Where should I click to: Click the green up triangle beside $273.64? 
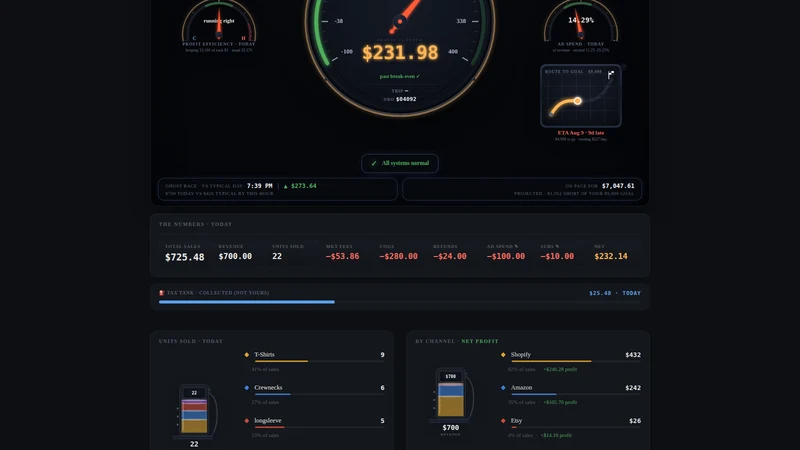pyautogui.click(x=286, y=186)
